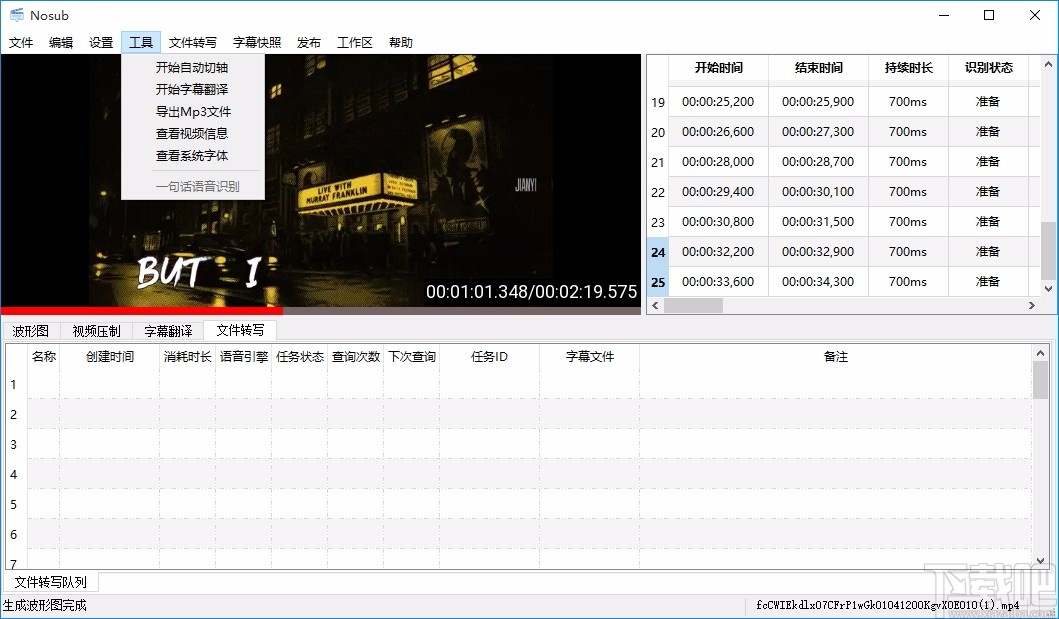The width and height of the screenshot is (1059, 619).
Task: Click end time 00:00:28,700
Action: click(x=818, y=161)
